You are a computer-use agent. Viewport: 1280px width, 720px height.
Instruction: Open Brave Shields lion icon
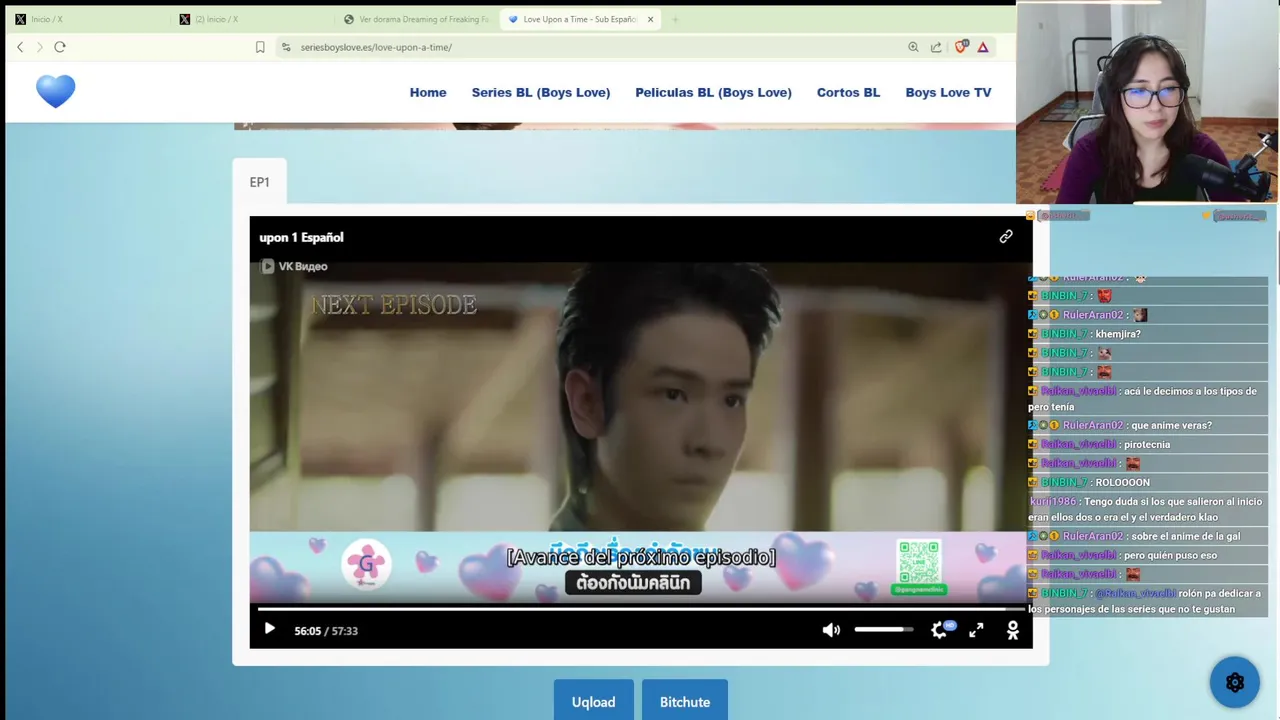coord(961,46)
